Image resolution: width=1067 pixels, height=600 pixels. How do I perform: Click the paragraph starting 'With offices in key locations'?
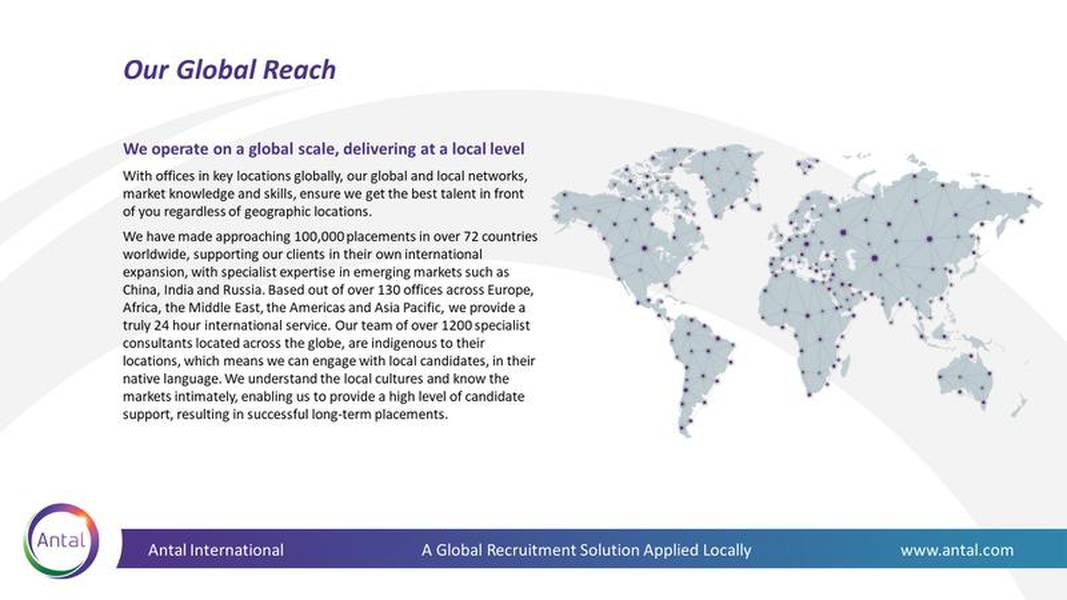point(325,194)
